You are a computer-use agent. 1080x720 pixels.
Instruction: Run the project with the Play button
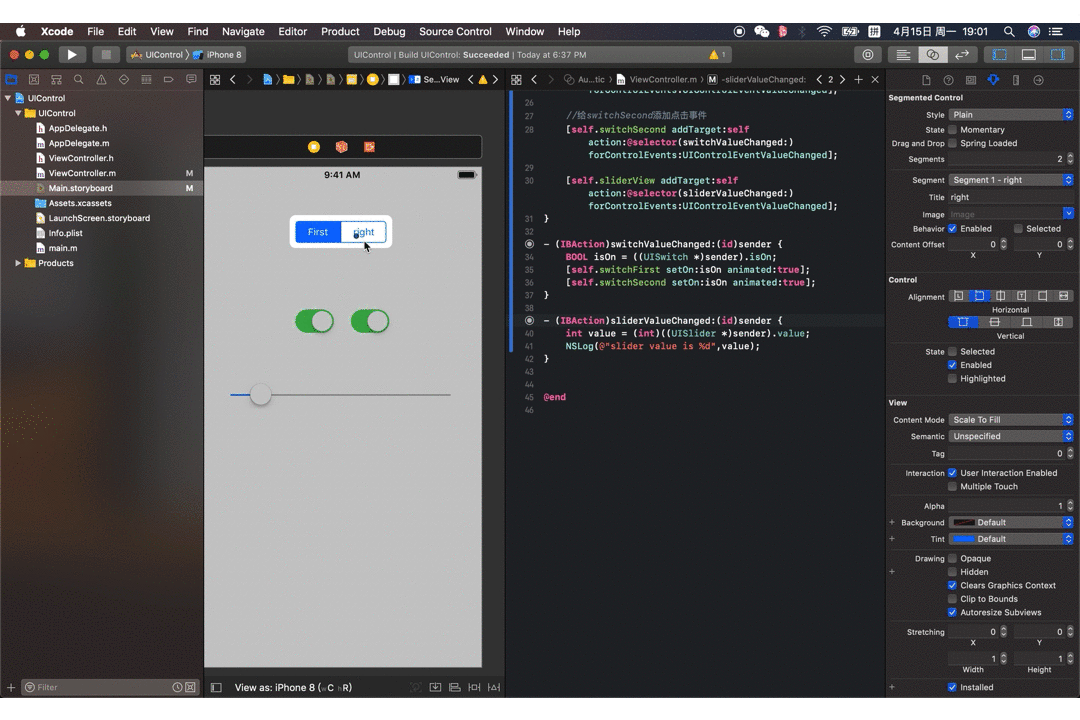(x=72, y=54)
